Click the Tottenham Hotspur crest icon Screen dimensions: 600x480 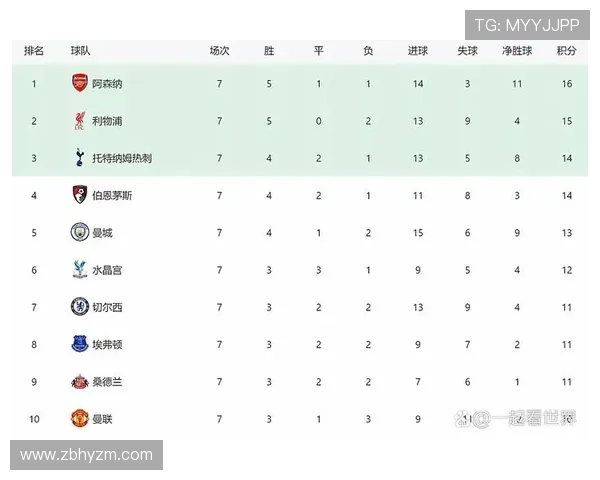coord(80,158)
